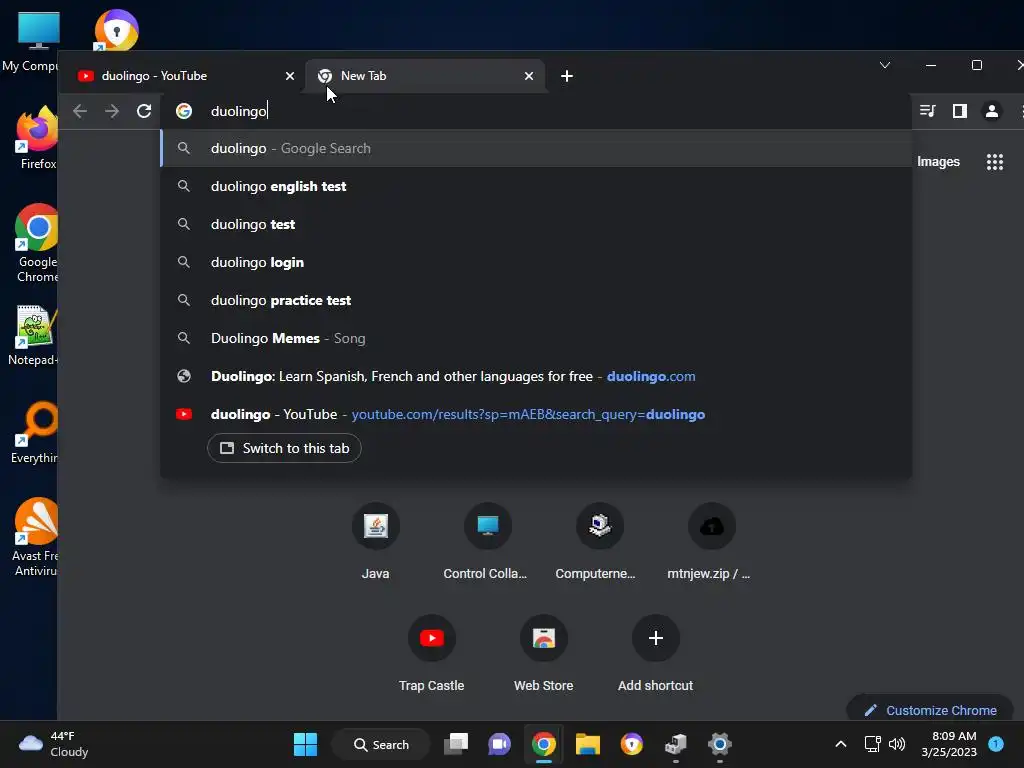Open the media control queue icon

pyautogui.click(x=927, y=111)
